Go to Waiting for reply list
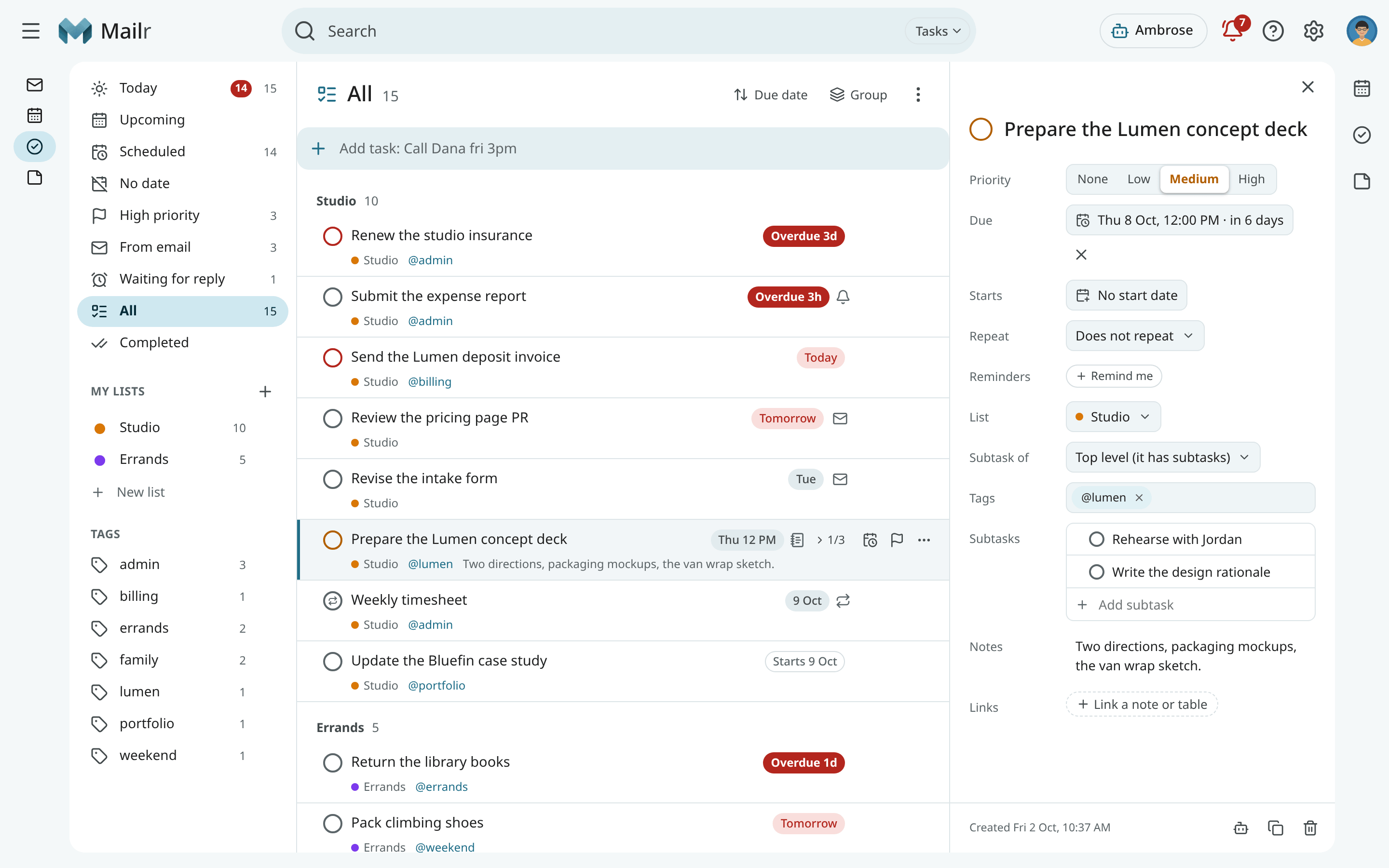Screen dimensions: 1389x868 click(x=182, y=279)
